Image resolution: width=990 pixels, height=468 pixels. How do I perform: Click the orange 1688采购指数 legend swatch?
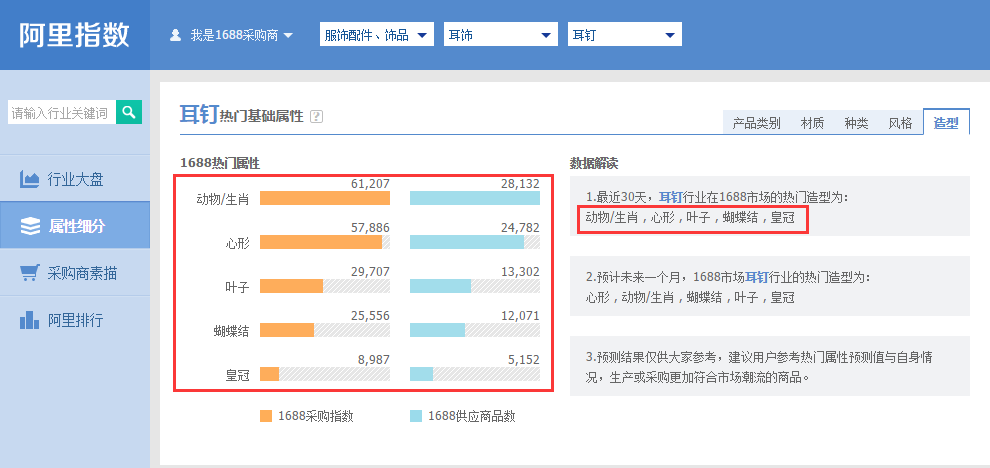(265, 416)
